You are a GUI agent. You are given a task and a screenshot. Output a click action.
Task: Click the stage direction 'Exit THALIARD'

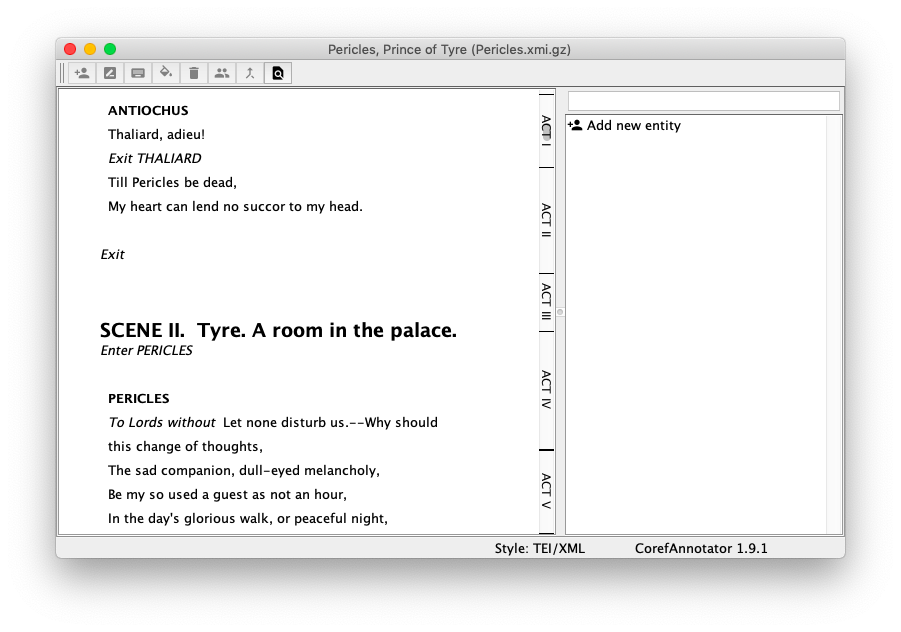155,159
